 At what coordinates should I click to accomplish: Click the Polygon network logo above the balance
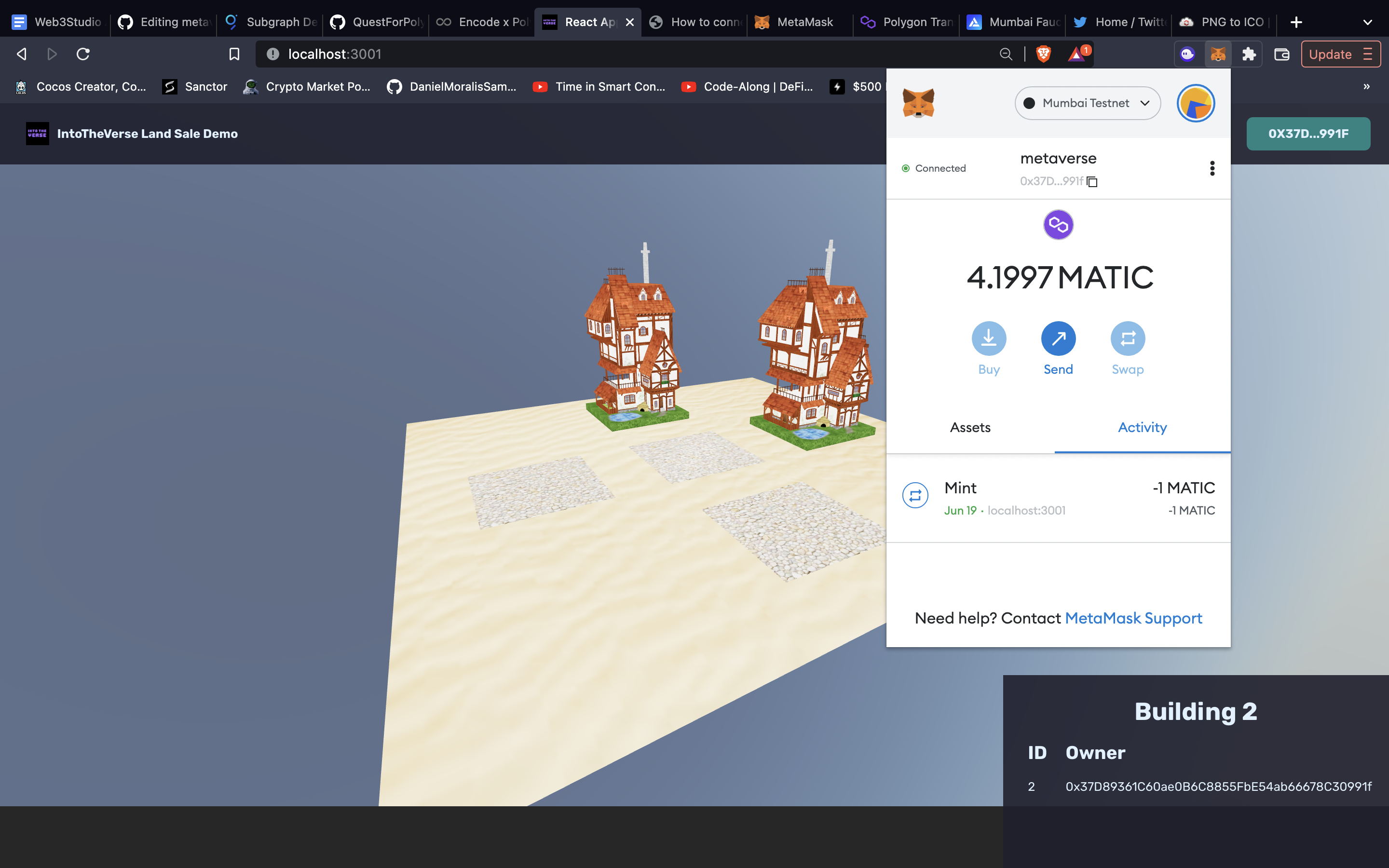tap(1058, 224)
